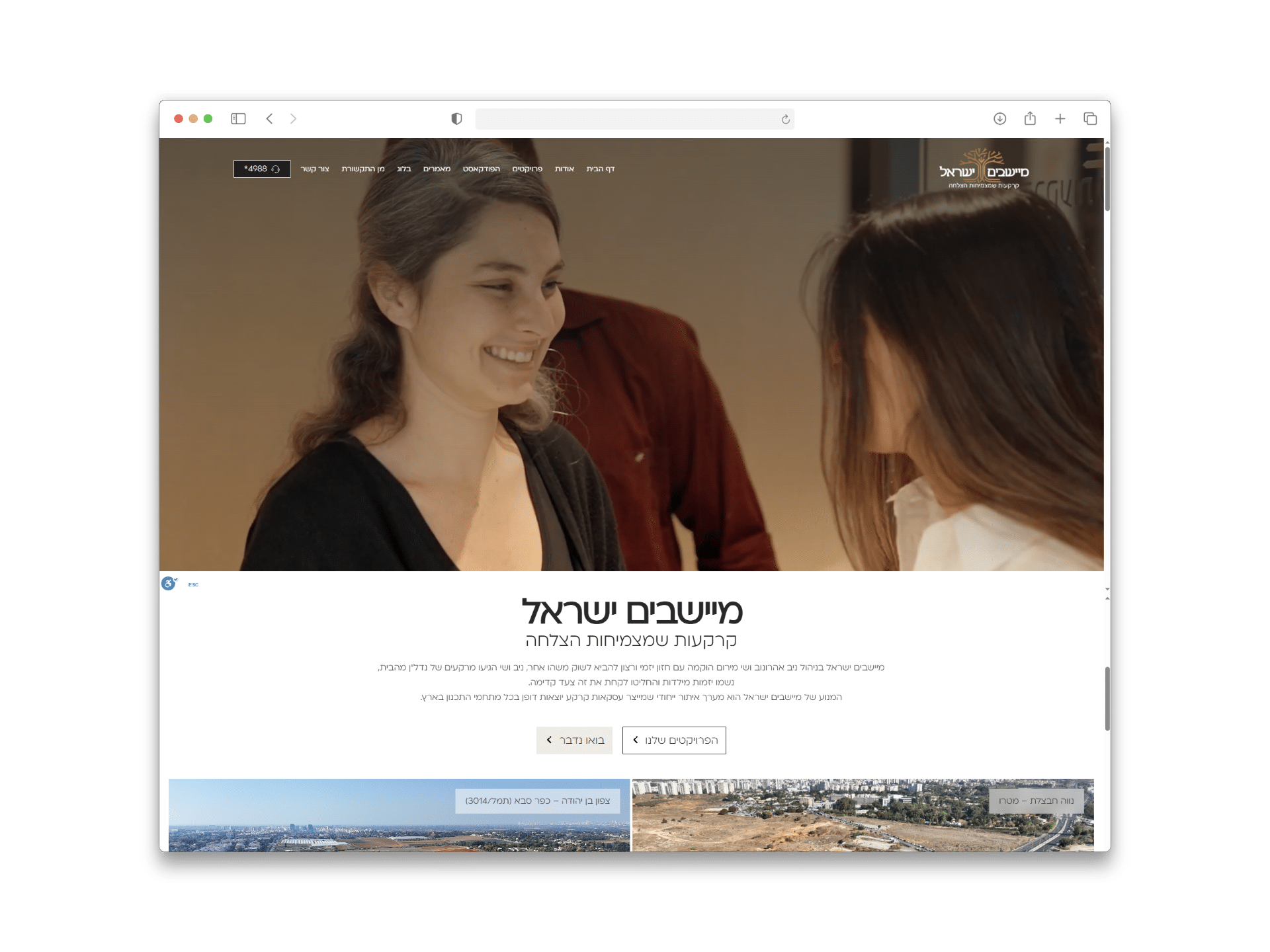This screenshot has width=1270, height=952.
Task: Click the blue accessibility widget icon
Action: click(x=169, y=584)
